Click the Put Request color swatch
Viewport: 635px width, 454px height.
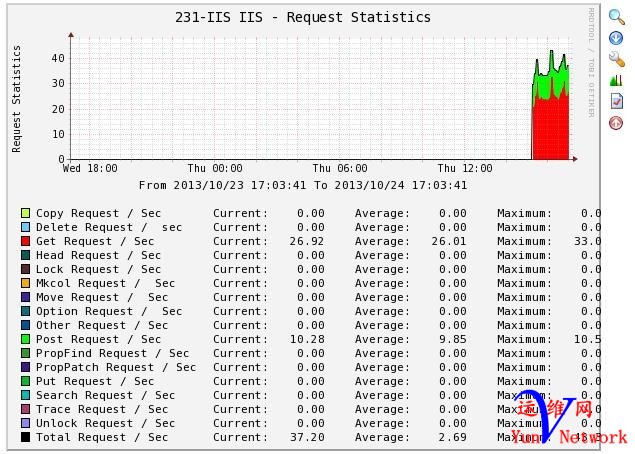point(26,381)
